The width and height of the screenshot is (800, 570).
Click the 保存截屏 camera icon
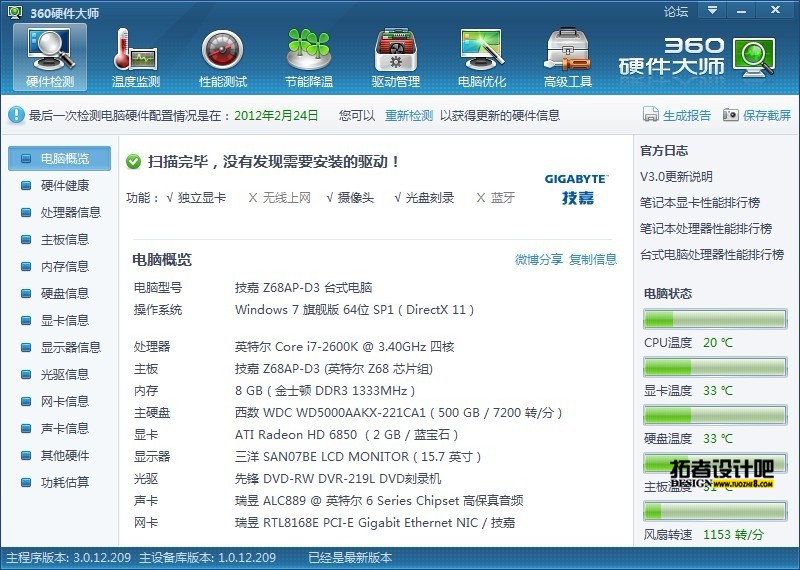[731, 114]
